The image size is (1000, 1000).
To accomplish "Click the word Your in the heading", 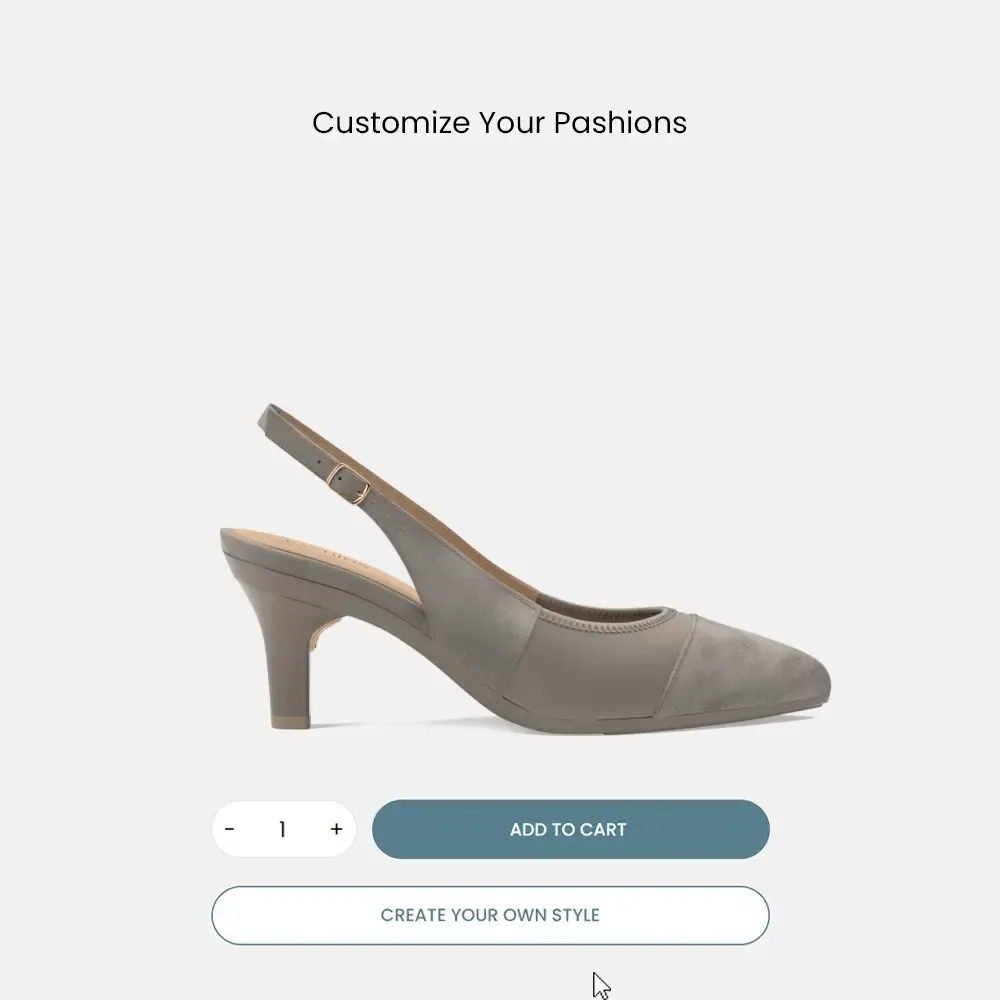I will coord(511,123).
